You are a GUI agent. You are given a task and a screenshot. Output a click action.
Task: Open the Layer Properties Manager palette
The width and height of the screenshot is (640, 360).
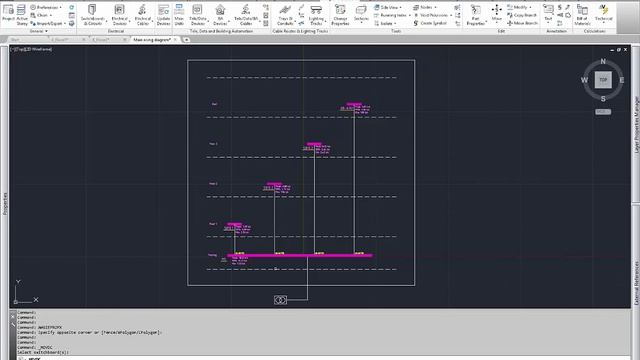636,125
